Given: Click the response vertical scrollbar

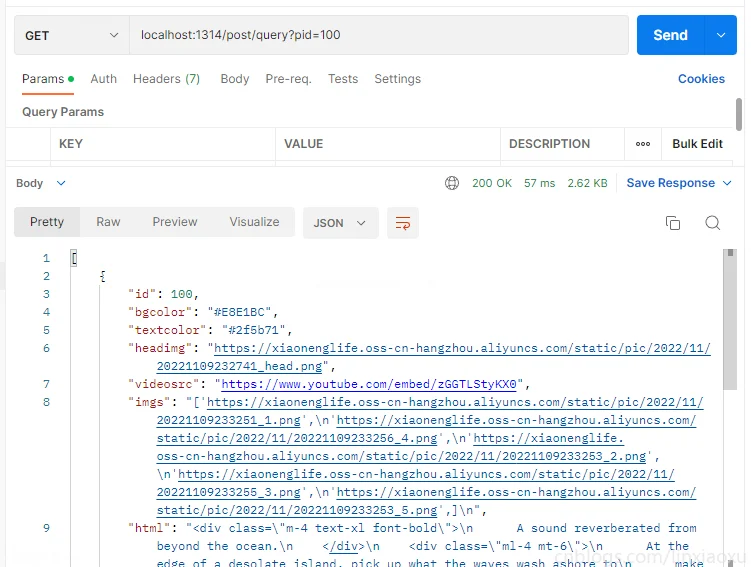Looking at the screenshot, I should tap(730, 319).
